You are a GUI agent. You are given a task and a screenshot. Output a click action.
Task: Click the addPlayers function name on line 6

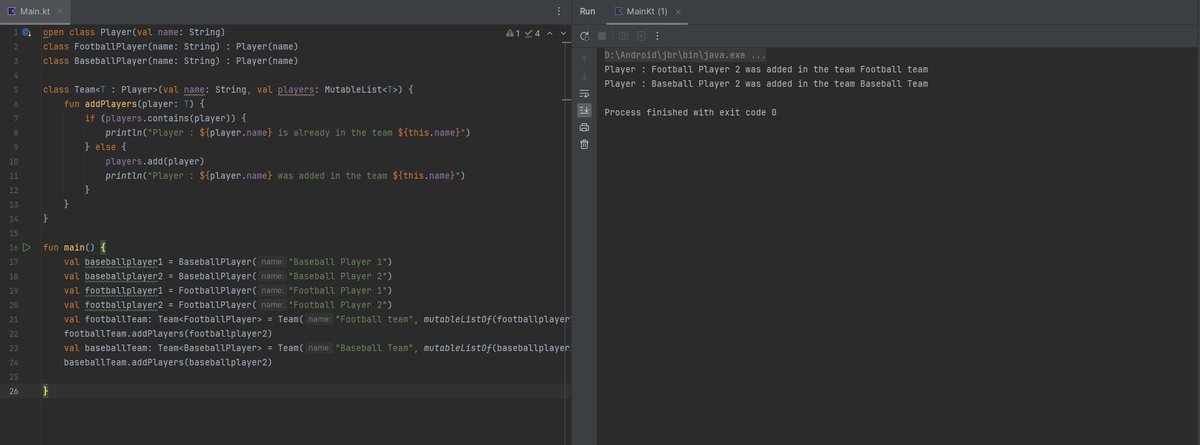pyautogui.click(x=112, y=104)
